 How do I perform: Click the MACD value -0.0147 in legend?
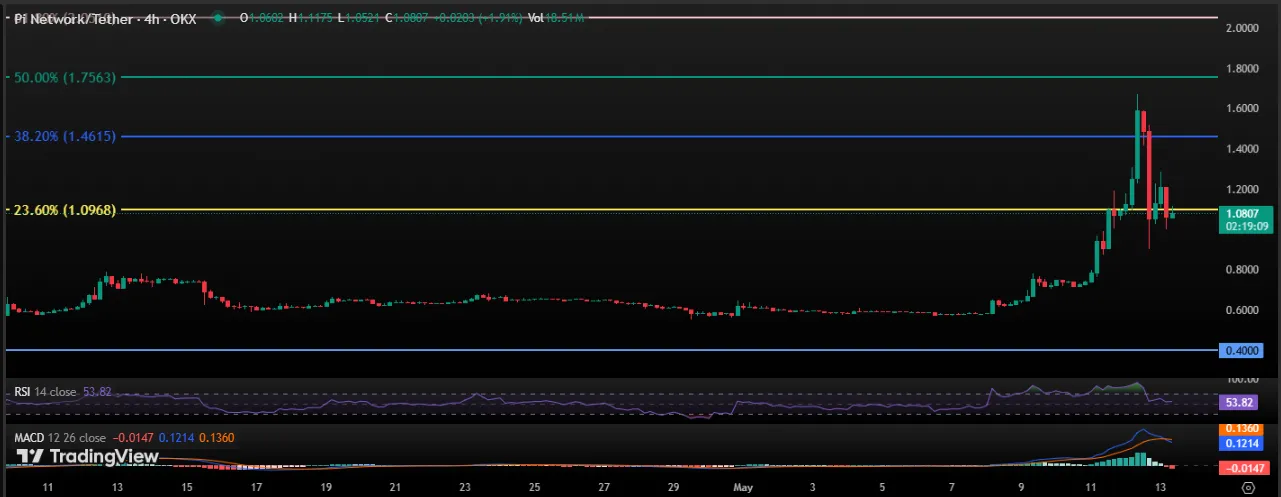point(133,438)
